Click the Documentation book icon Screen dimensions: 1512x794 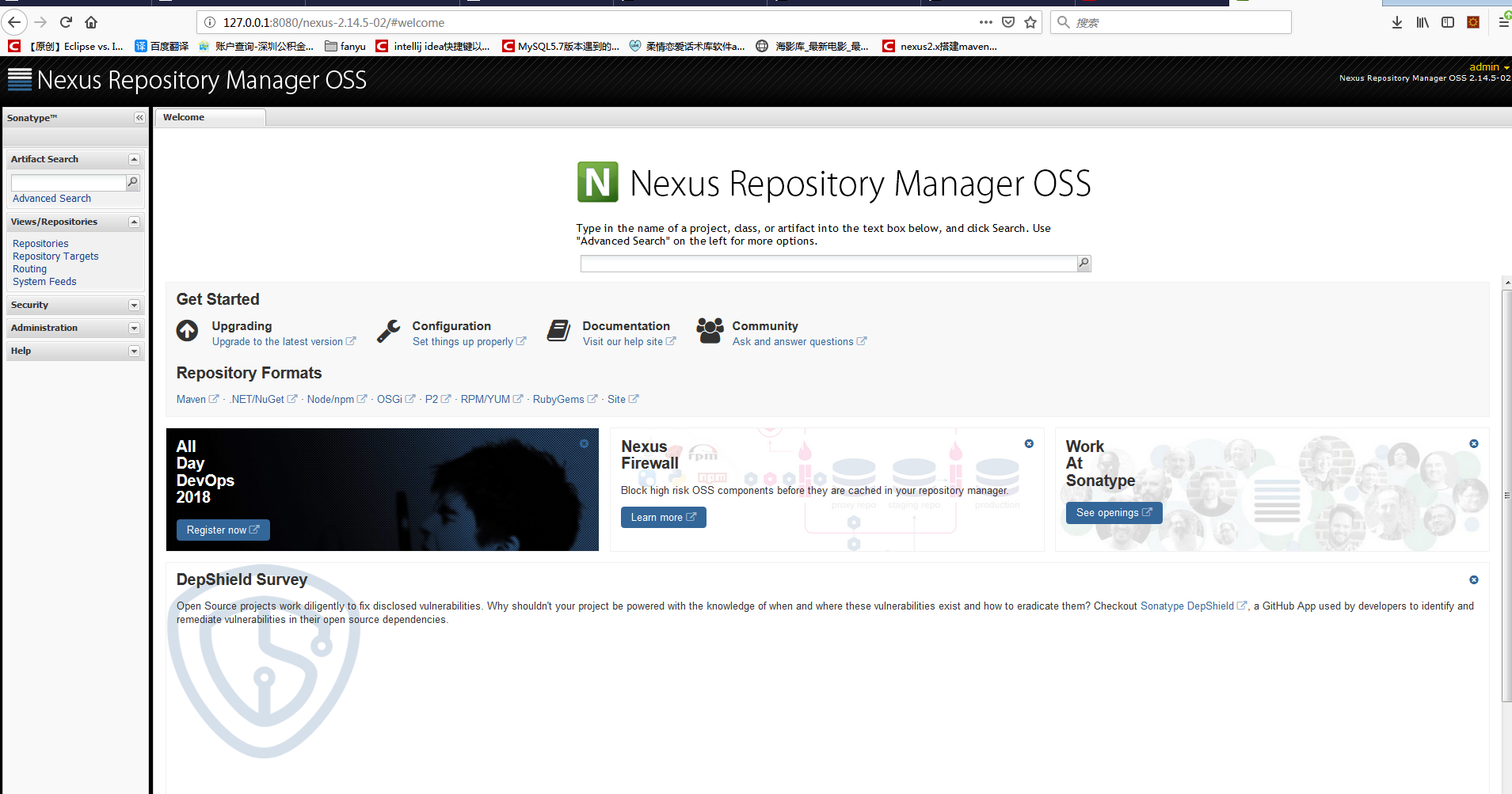[x=558, y=331]
